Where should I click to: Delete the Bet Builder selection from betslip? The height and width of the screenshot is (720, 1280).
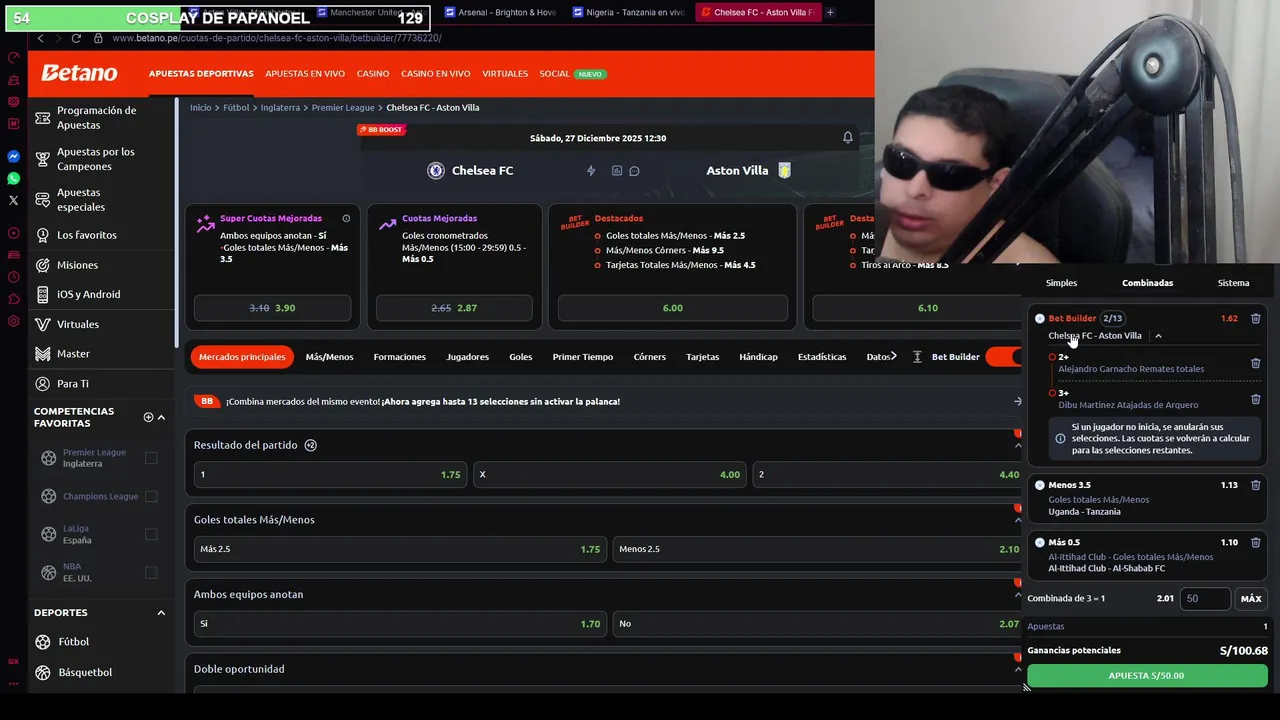pyautogui.click(x=1256, y=318)
